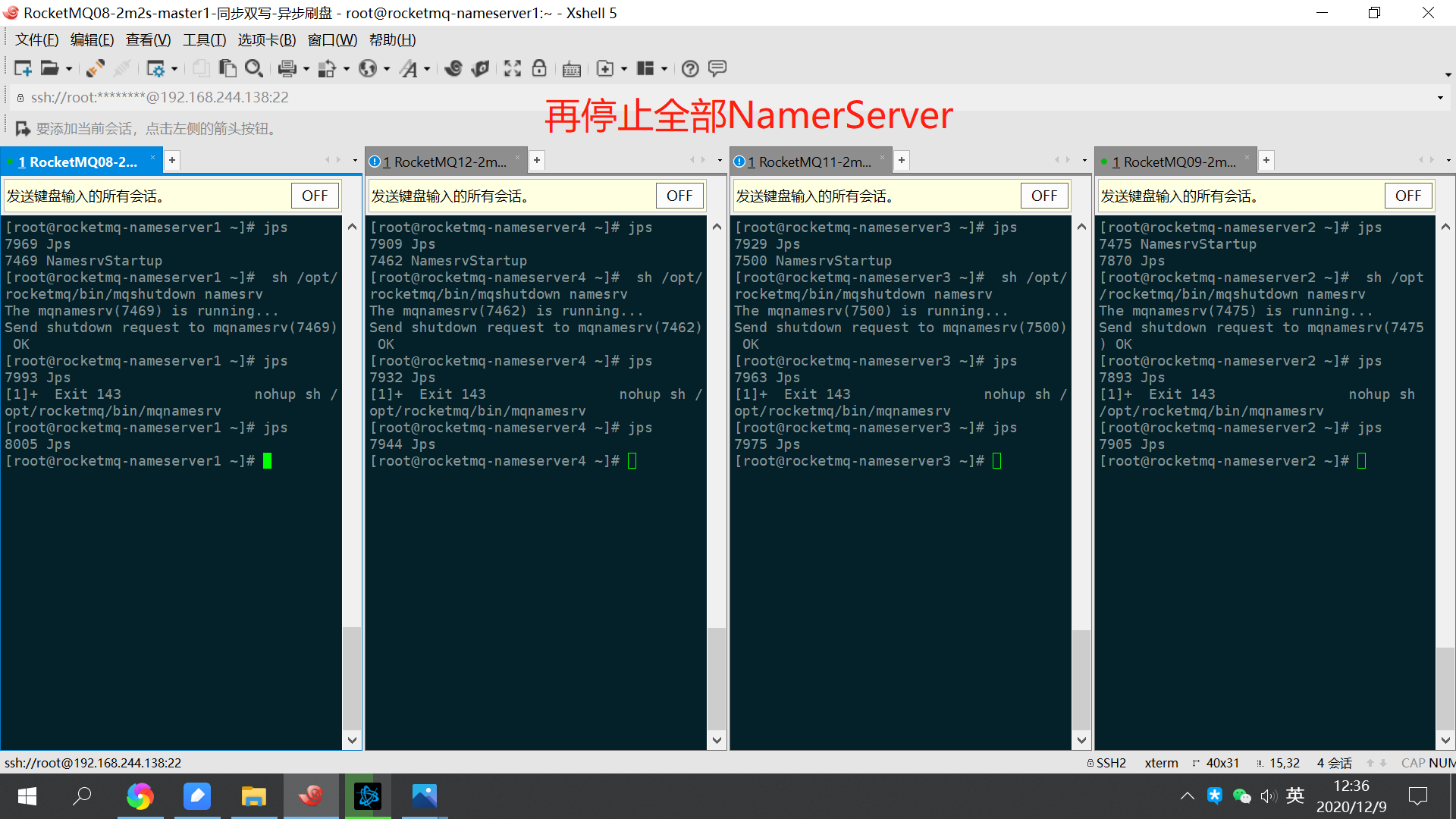Click the nameserver2 terminal prompt
1456x819 pixels.
pyautogui.click(x=1233, y=461)
